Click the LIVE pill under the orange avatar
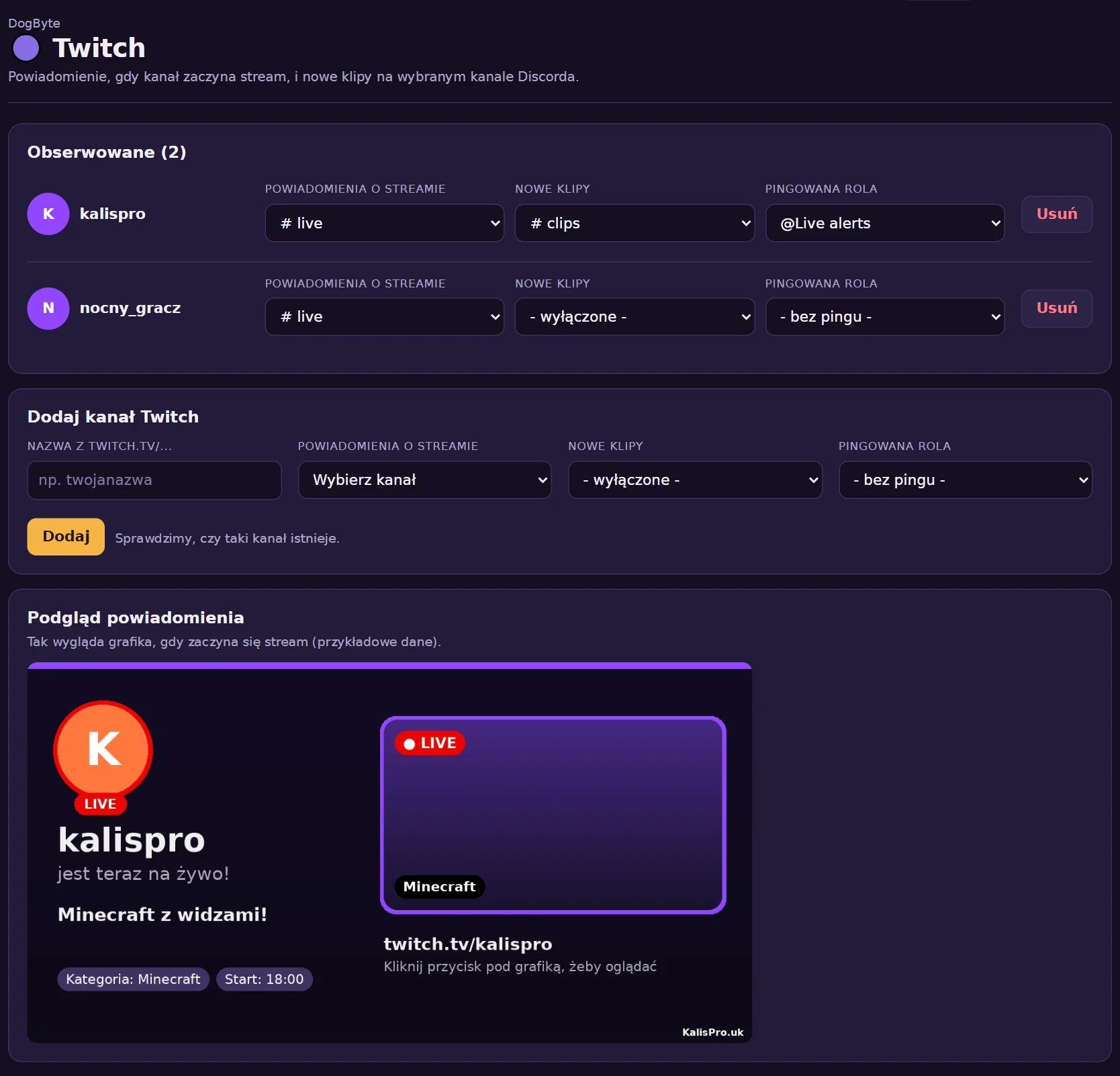The width and height of the screenshot is (1120, 1076). (x=100, y=804)
